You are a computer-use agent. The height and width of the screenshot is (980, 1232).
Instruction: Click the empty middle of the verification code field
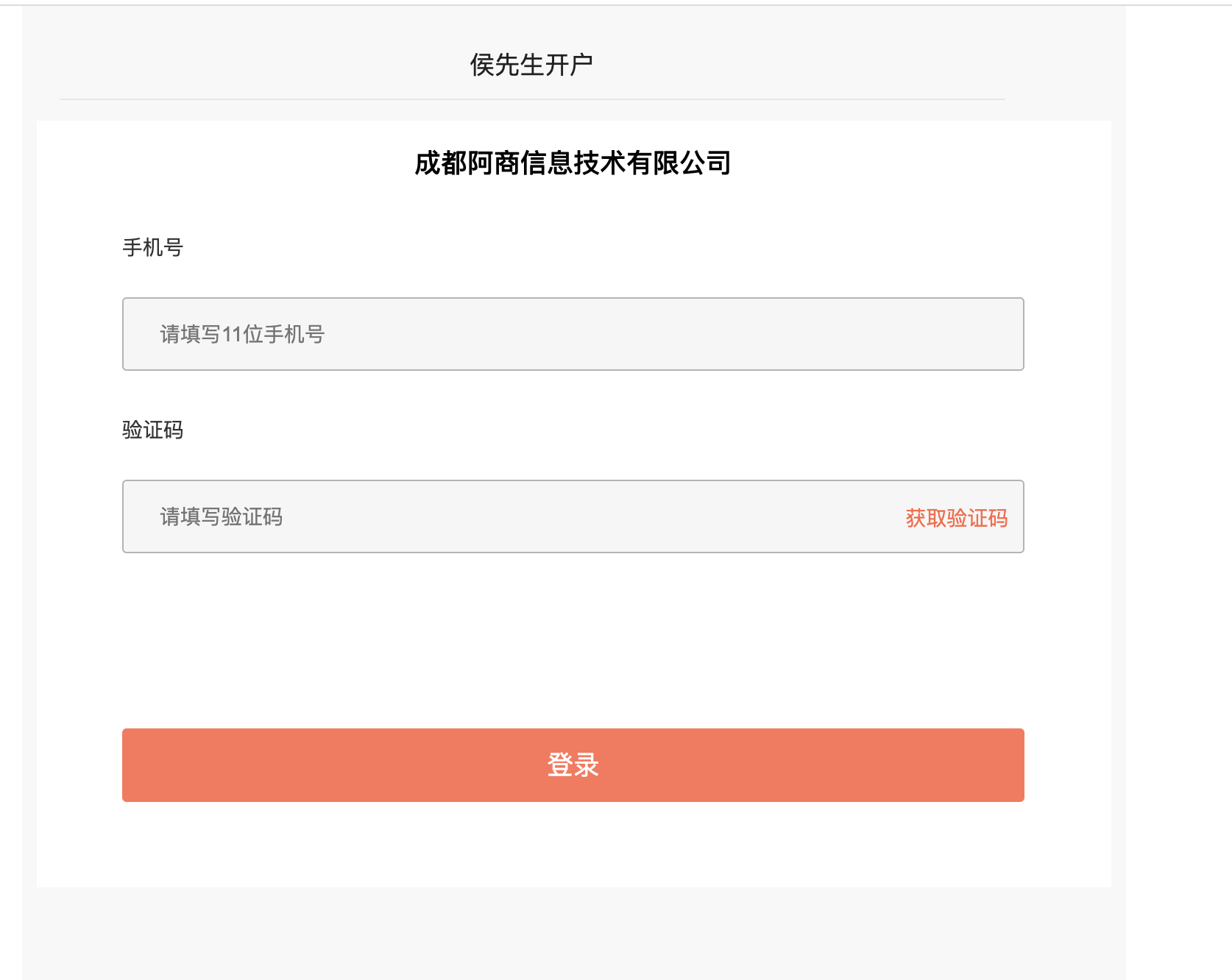[x=589, y=516]
